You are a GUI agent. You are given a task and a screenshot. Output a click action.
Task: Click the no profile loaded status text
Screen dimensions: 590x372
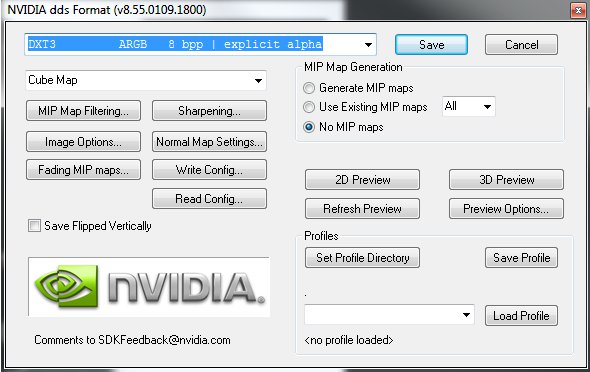pos(349,340)
